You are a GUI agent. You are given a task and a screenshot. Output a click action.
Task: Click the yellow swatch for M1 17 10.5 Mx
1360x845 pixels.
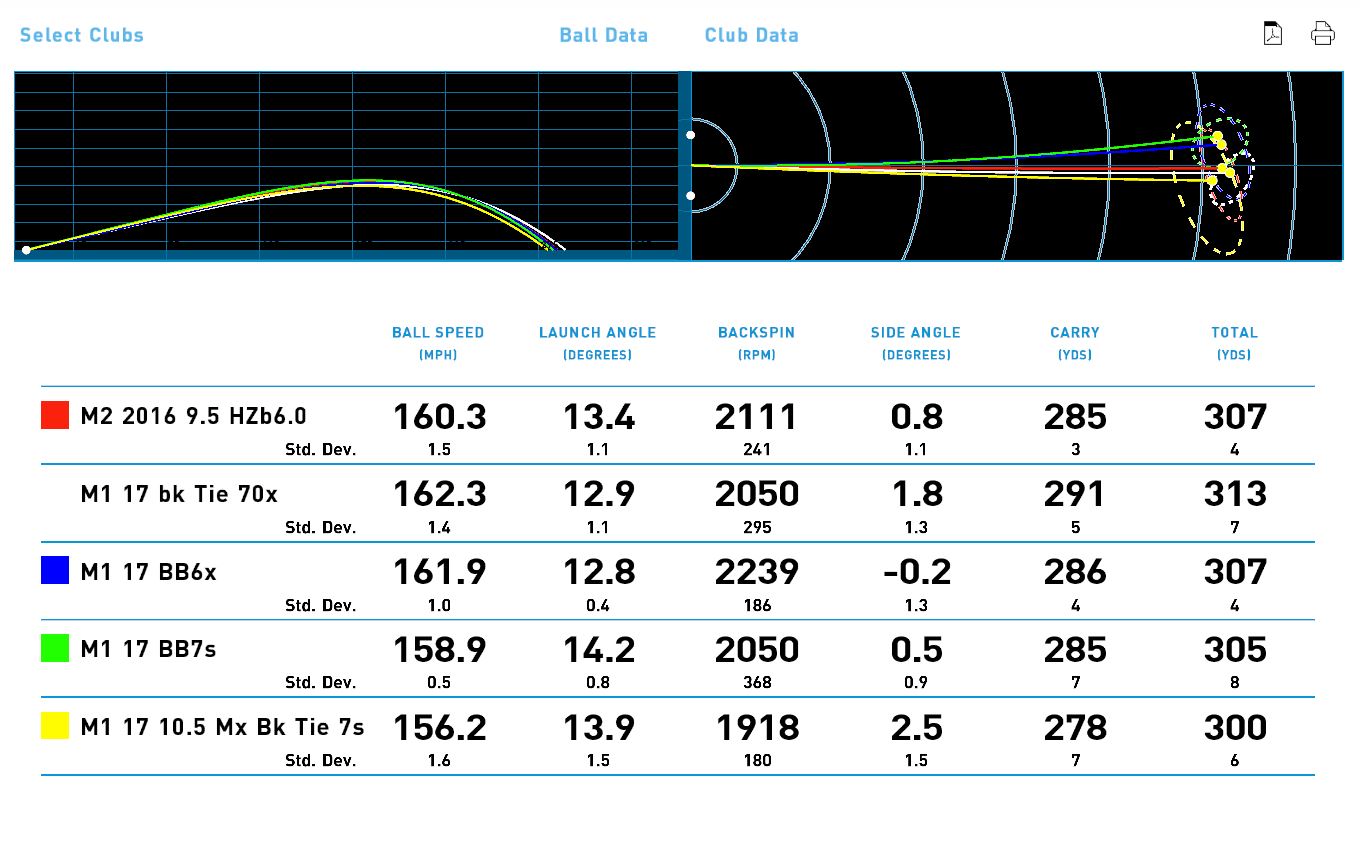point(55,726)
